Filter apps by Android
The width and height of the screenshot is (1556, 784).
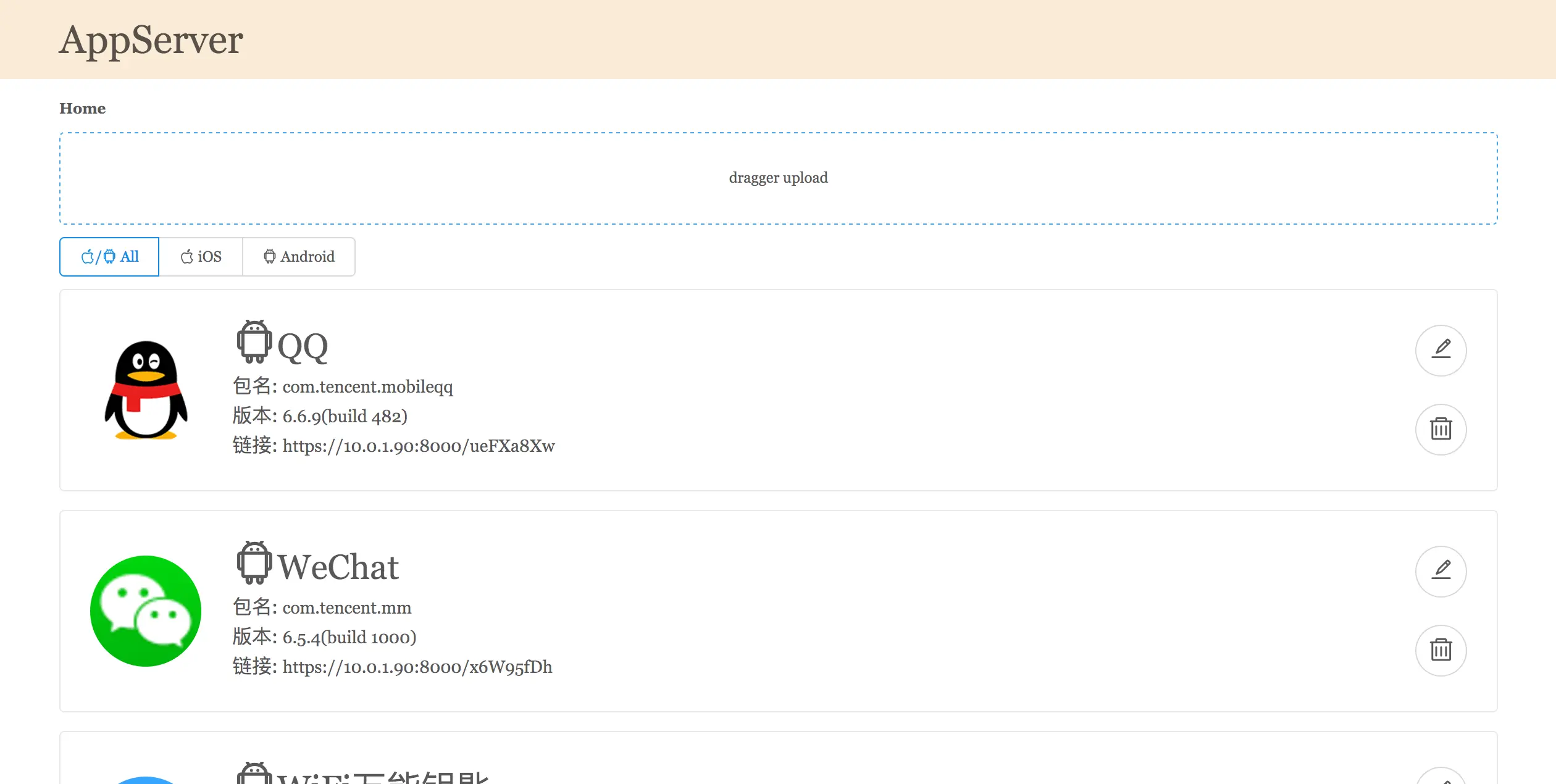299,257
